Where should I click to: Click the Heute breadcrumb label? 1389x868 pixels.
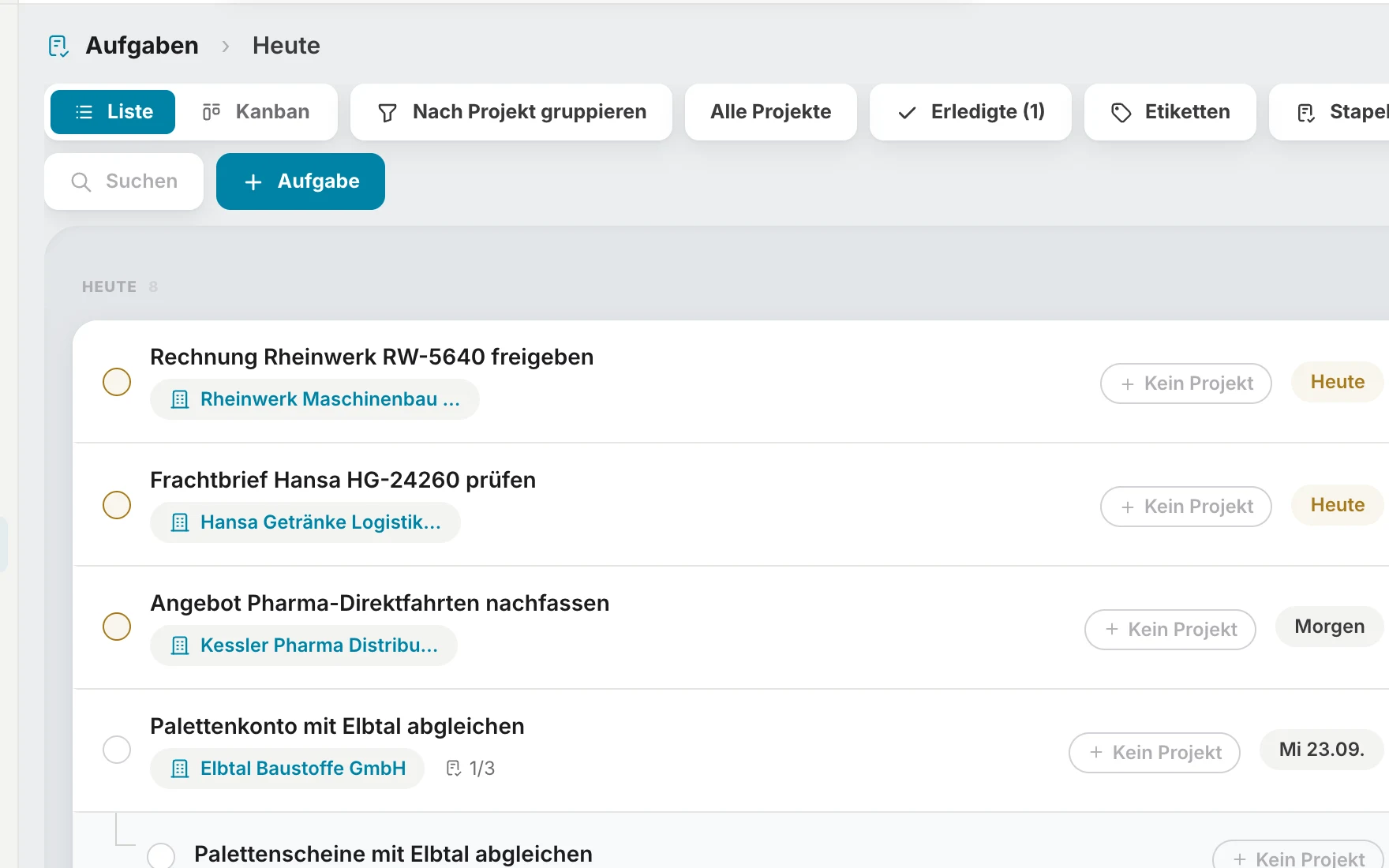click(286, 46)
